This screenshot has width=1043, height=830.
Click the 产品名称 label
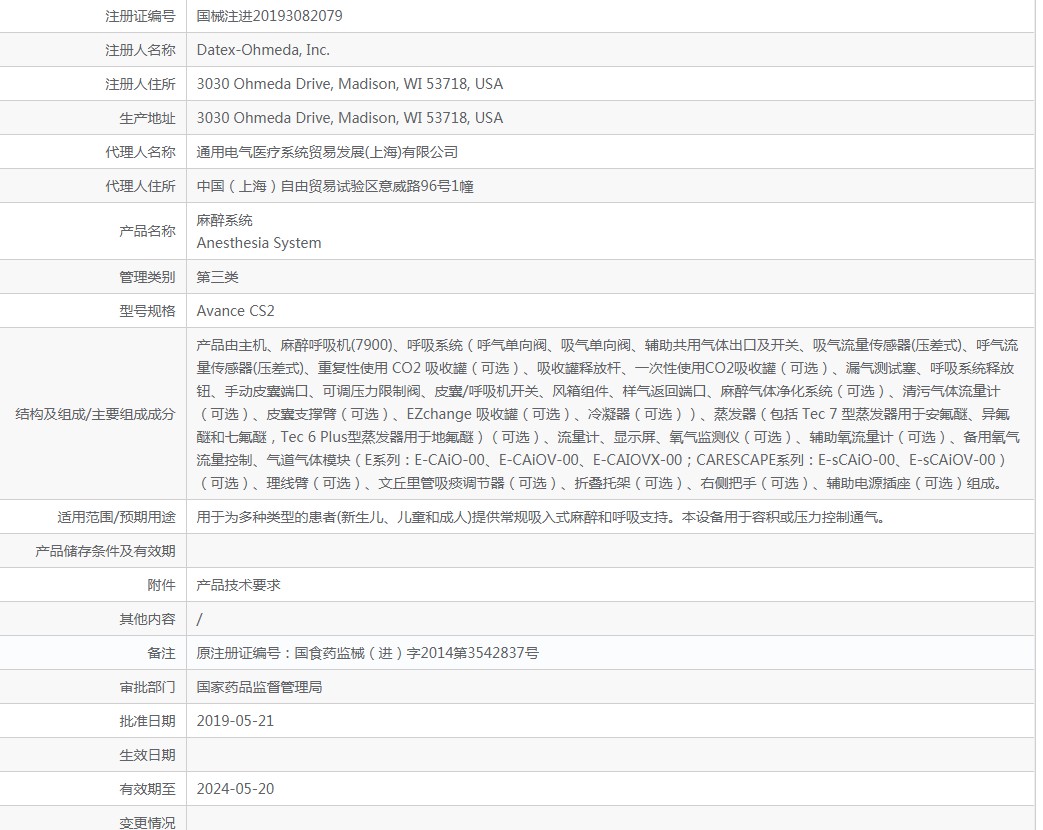click(x=148, y=231)
